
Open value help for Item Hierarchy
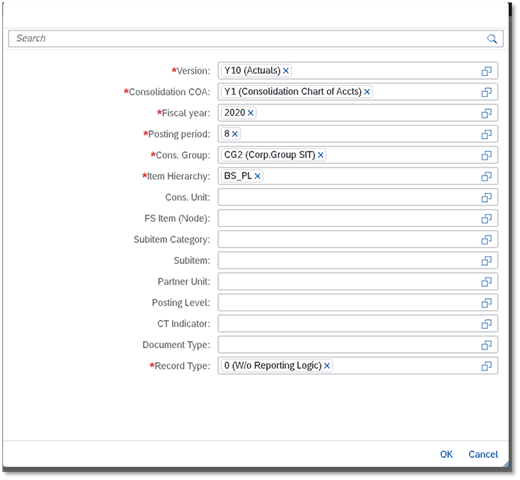tap(486, 176)
